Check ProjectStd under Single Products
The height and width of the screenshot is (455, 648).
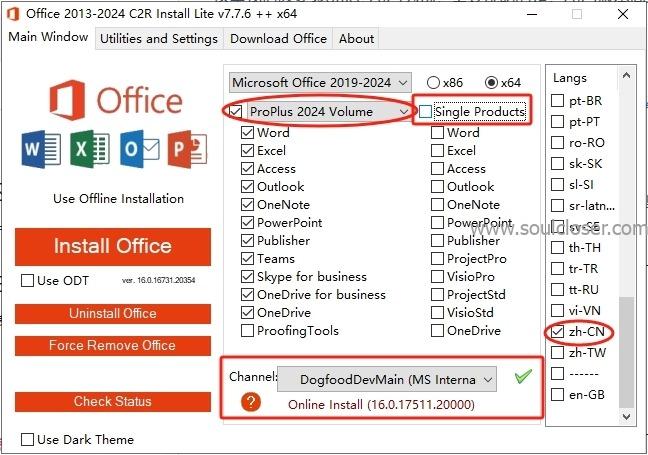tap(437, 295)
